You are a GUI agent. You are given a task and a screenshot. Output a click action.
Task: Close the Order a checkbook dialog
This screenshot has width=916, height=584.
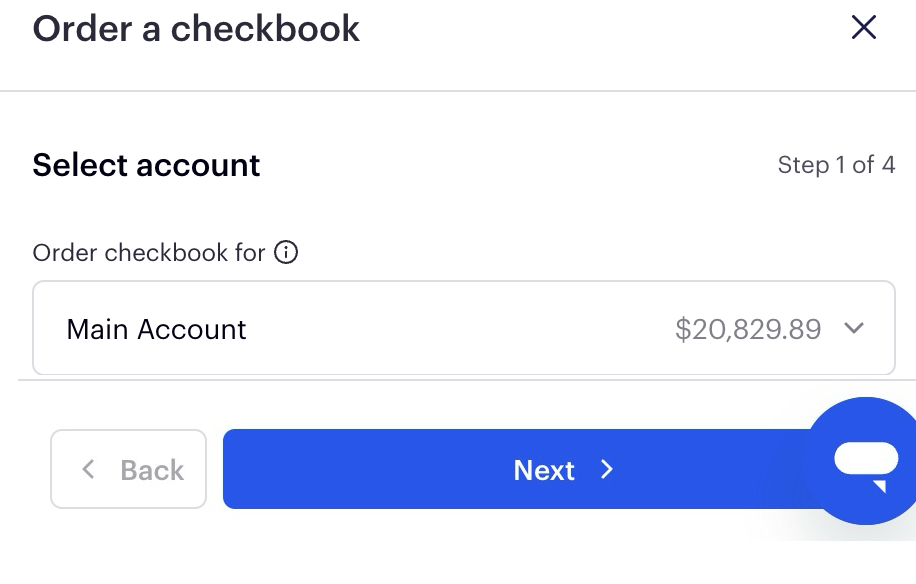coord(863,27)
